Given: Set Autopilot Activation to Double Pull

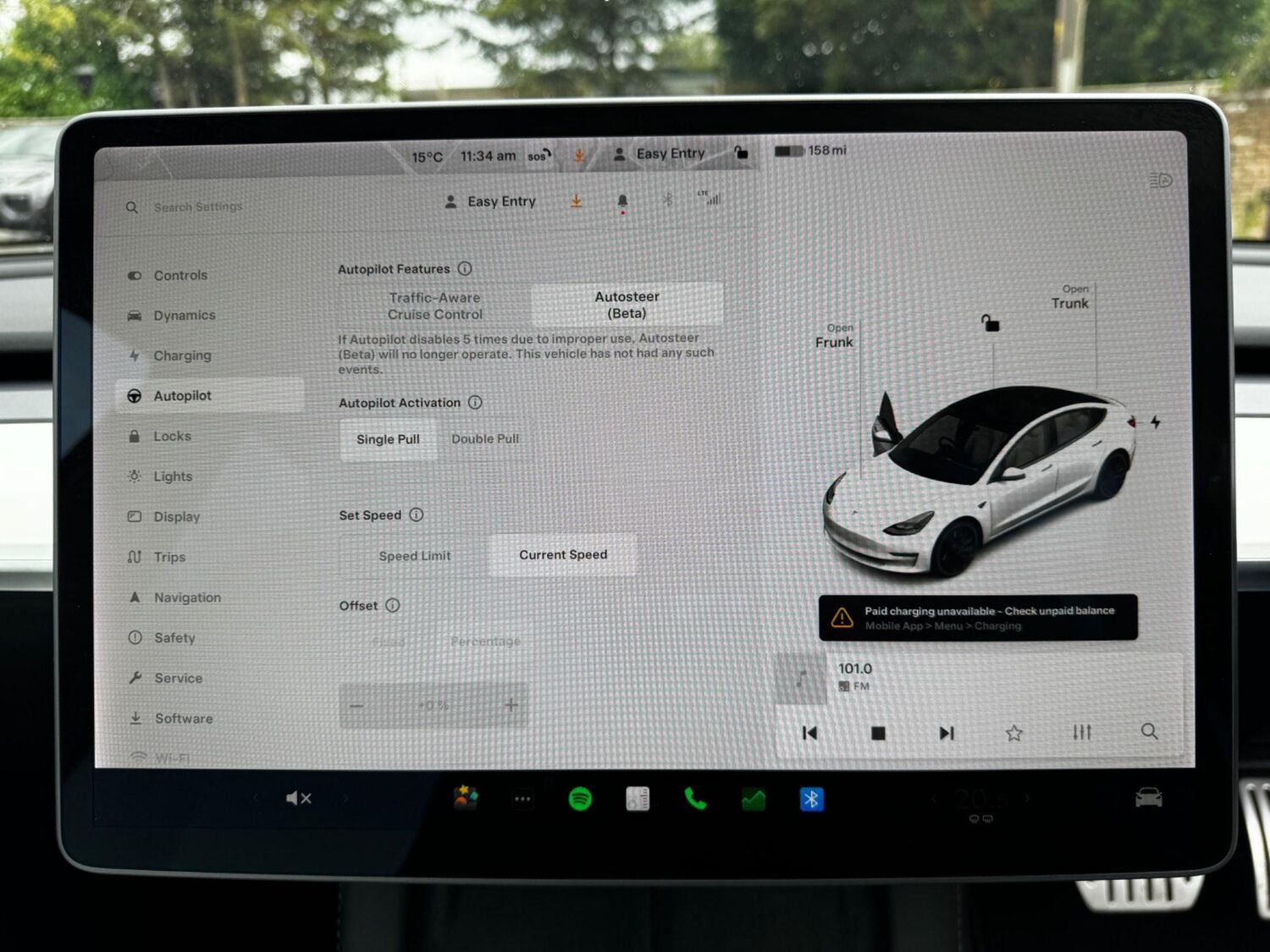Looking at the screenshot, I should (x=485, y=438).
